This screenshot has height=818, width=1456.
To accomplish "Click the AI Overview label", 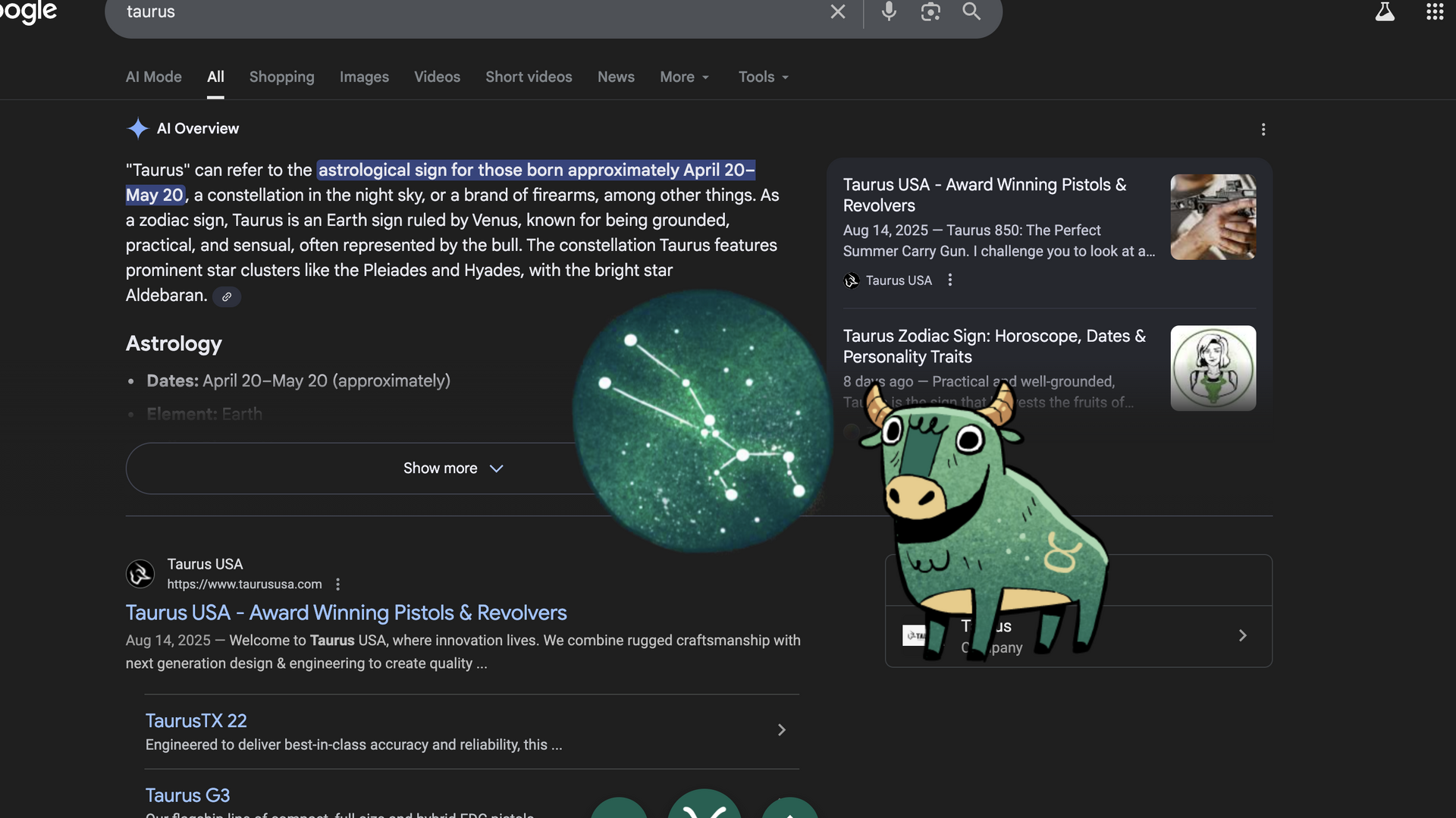I will (198, 129).
